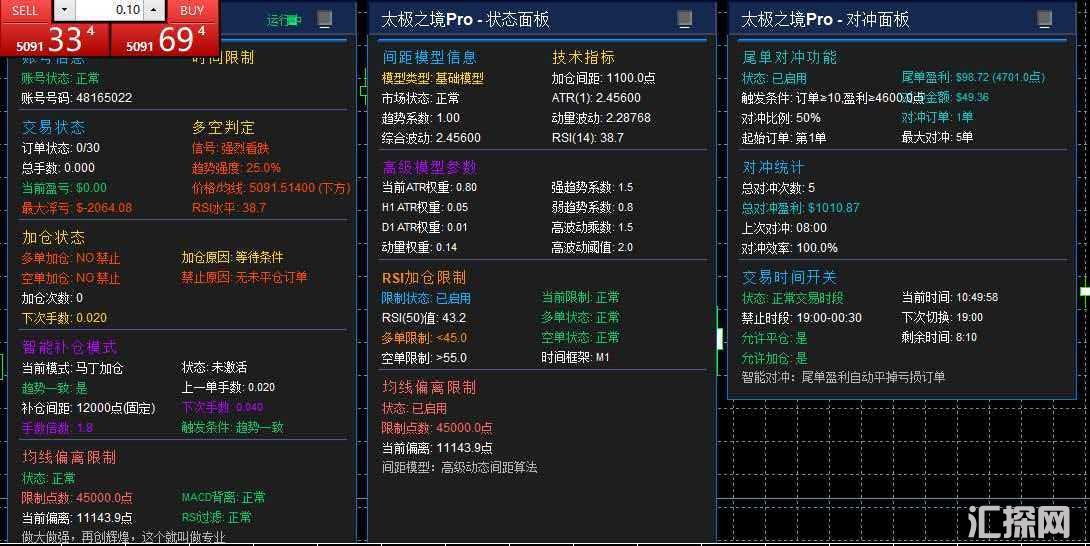Click 当前ATR权重: 0.80 parameter

point(430,187)
